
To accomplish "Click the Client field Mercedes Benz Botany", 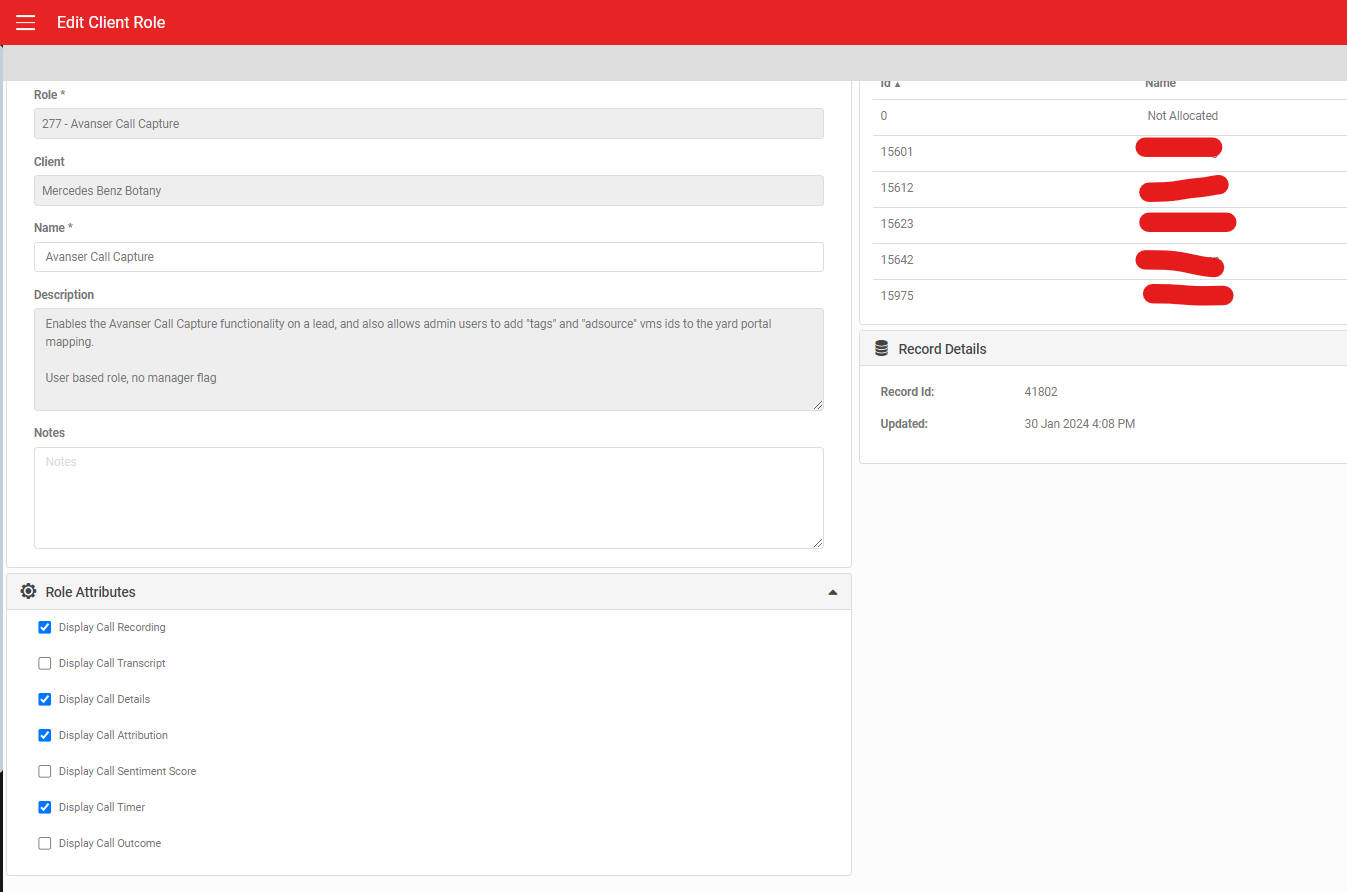I will [x=429, y=190].
